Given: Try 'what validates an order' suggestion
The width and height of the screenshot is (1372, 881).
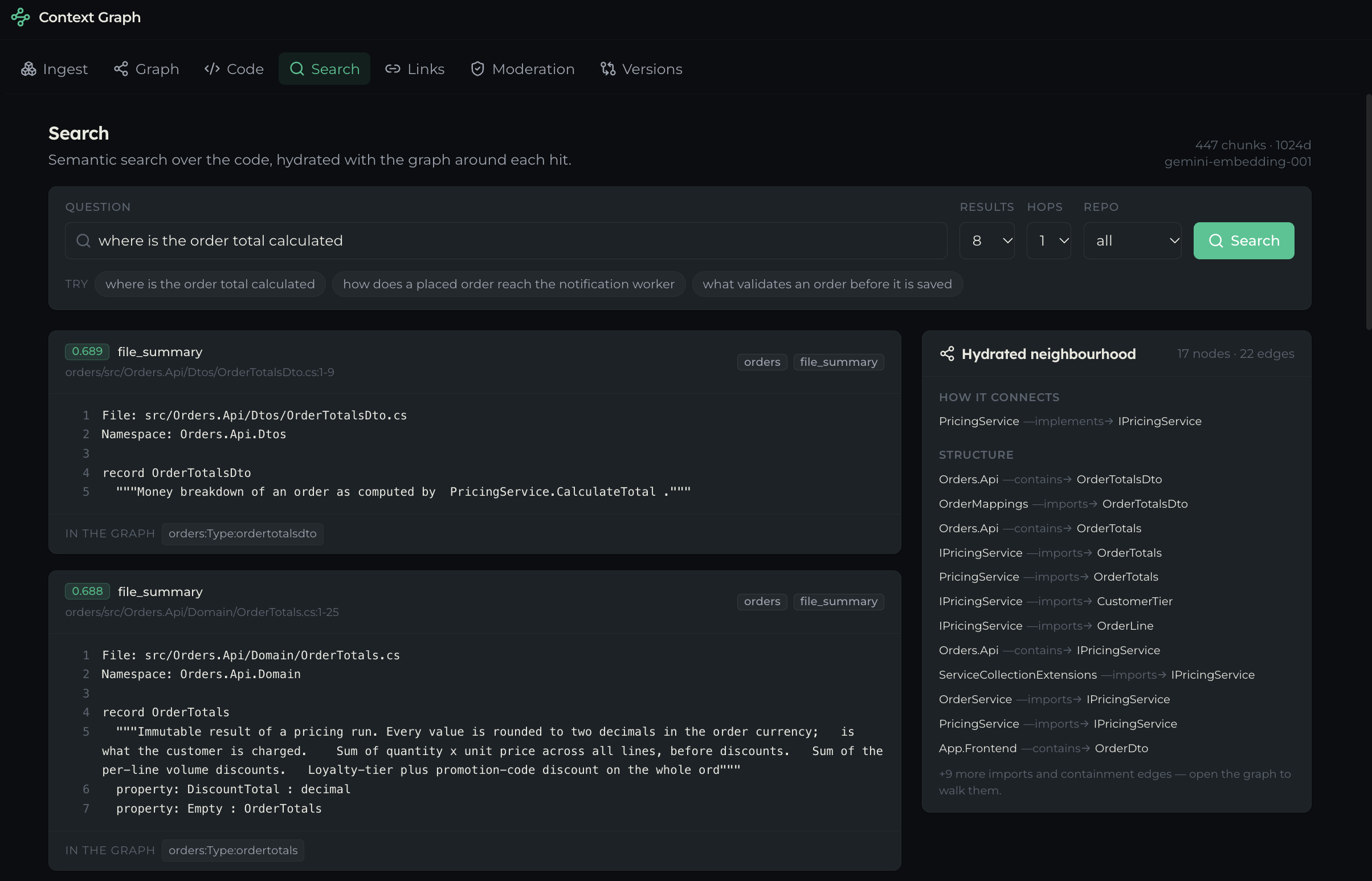Looking at the screenshot, I should tap(827, 284).
